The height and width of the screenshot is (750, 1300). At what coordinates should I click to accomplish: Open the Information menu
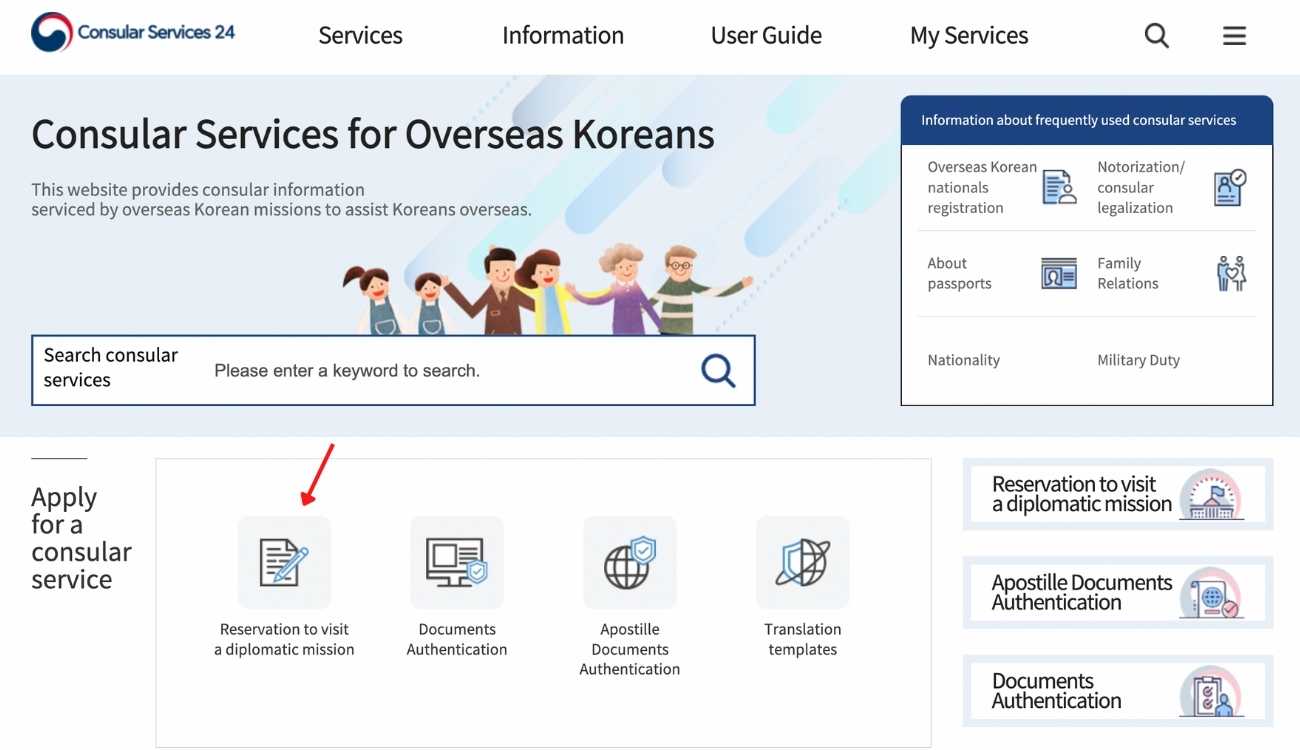(x=563, y=36)
